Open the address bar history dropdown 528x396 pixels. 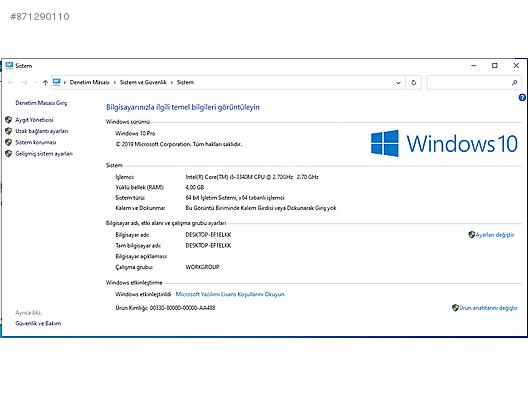click(x=398, y=82)
